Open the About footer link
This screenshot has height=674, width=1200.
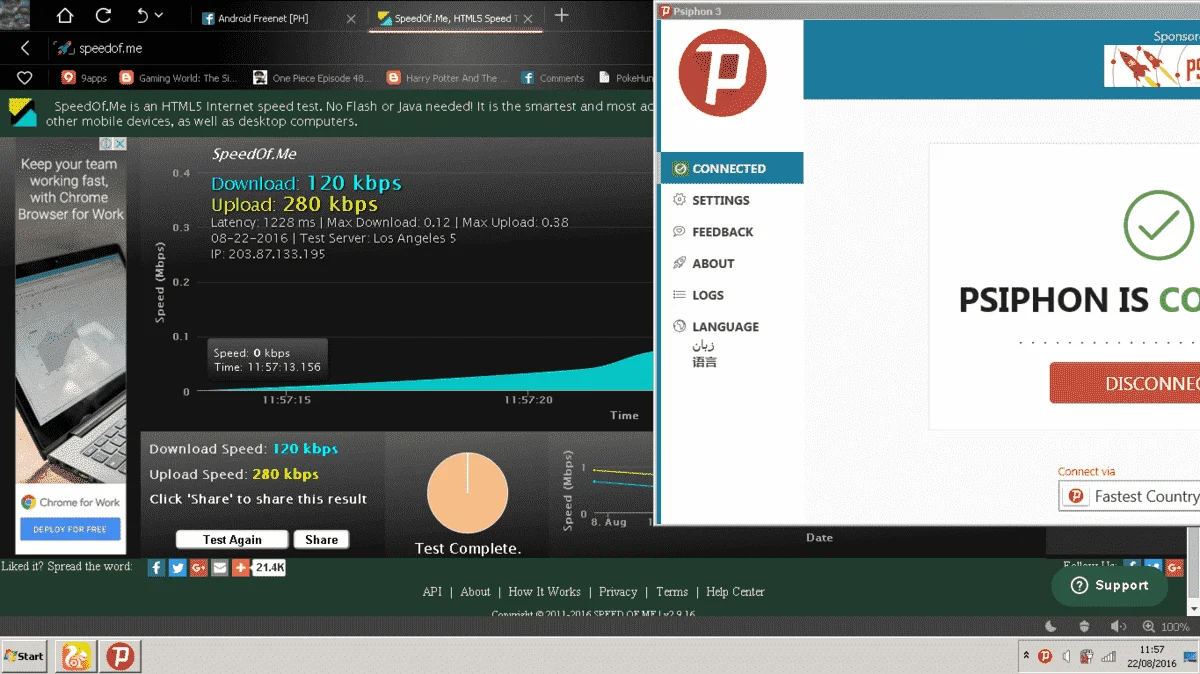(x=475, y=592)
